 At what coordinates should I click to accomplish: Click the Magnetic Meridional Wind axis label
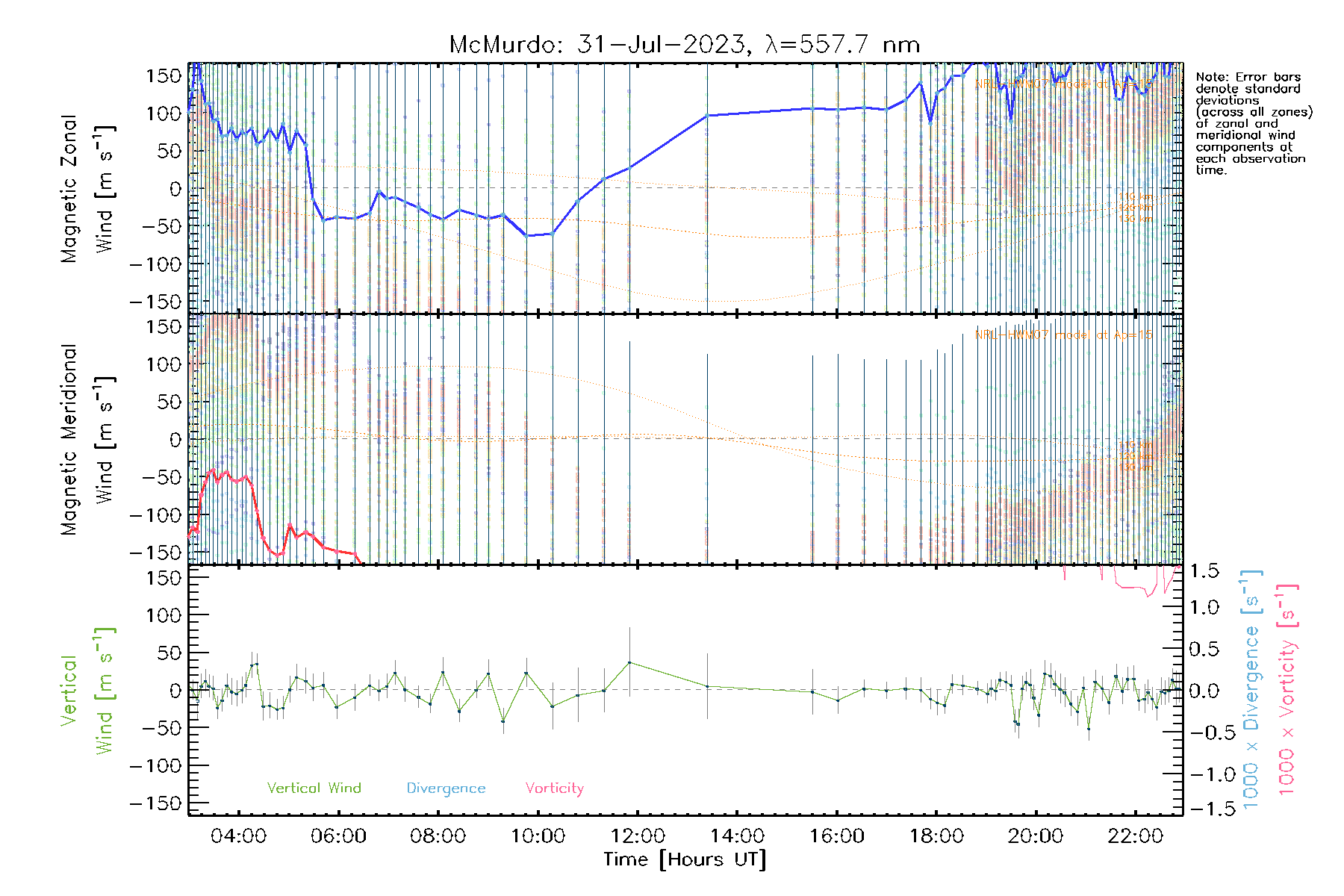87,439
